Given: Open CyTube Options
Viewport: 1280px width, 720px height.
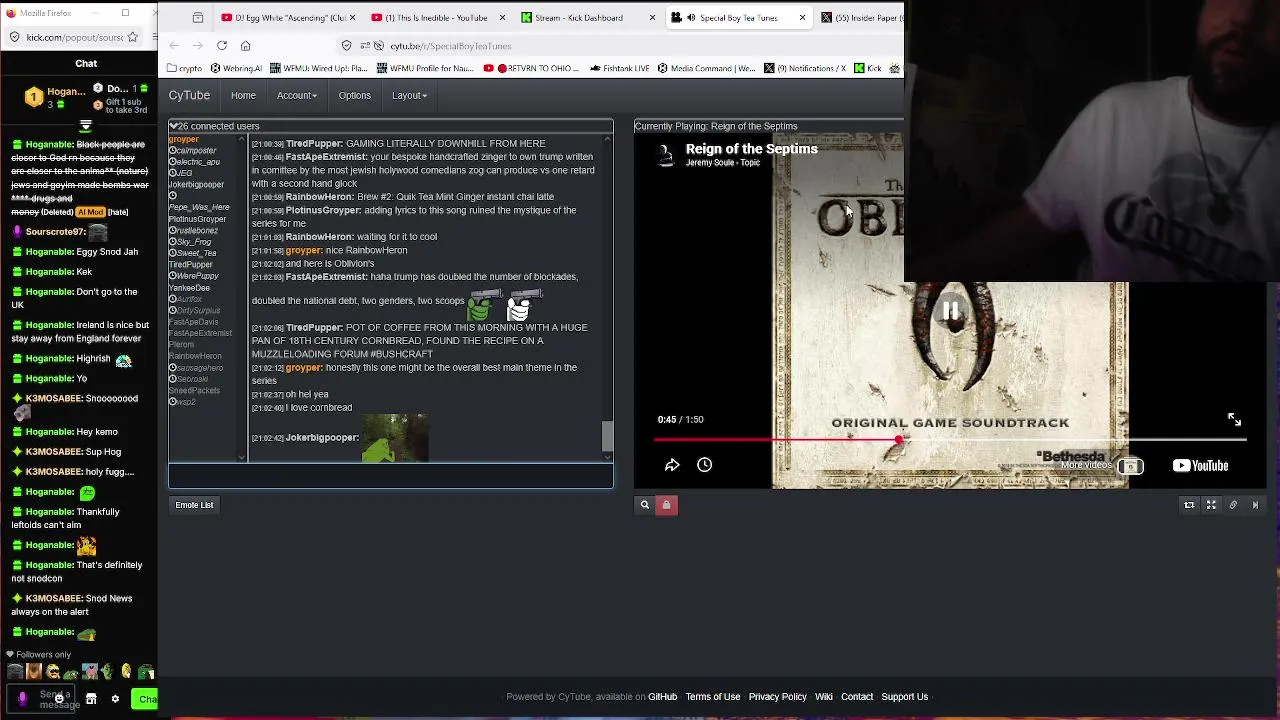Looking at the screenshot, I should [x=354, y=95].
